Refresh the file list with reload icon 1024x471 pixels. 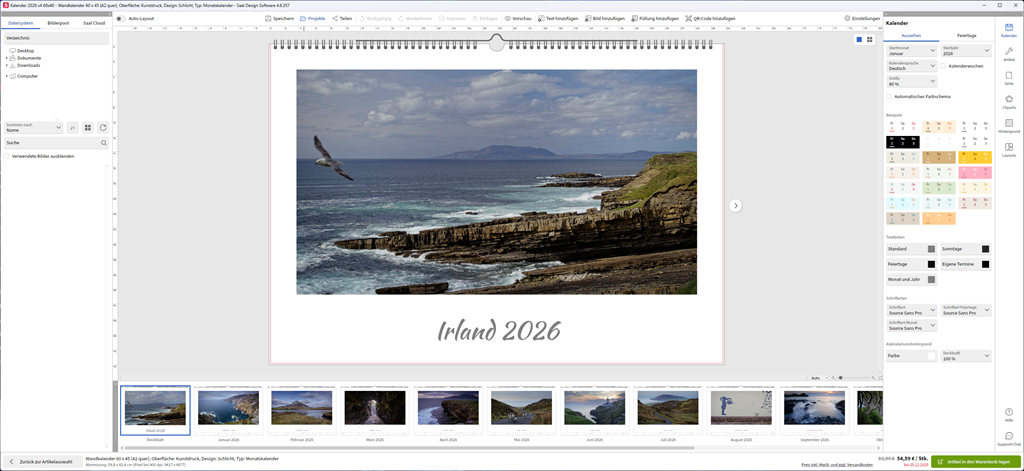pyautogui.click(x=102, y=127)
